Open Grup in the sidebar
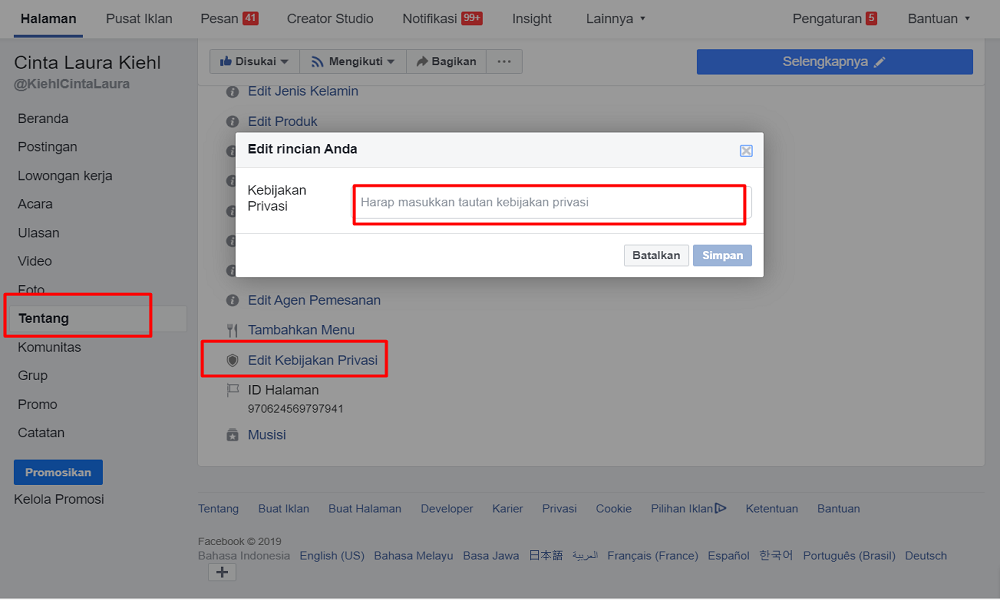Image resolution: width=1000 pixels, height=600 pixels. (x=33, y=376)
